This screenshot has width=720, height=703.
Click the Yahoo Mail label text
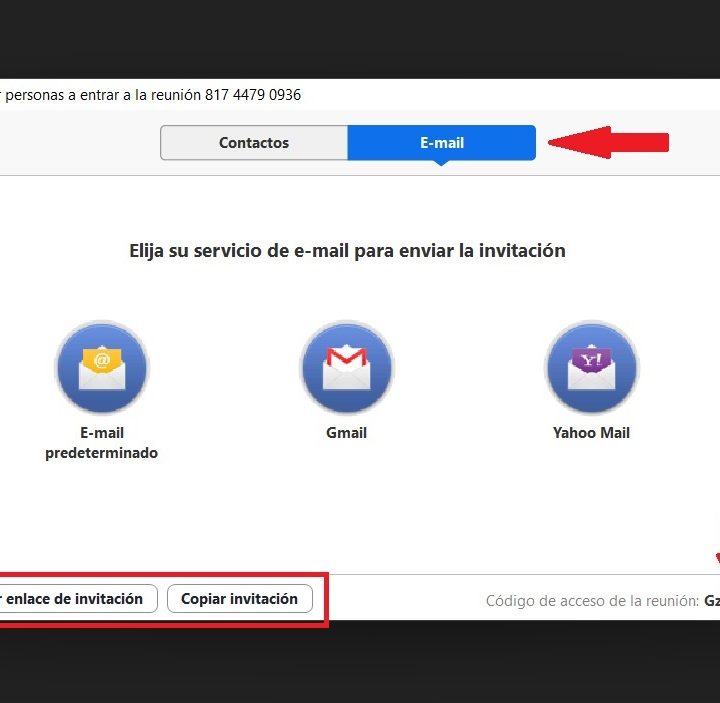[591, 433]
